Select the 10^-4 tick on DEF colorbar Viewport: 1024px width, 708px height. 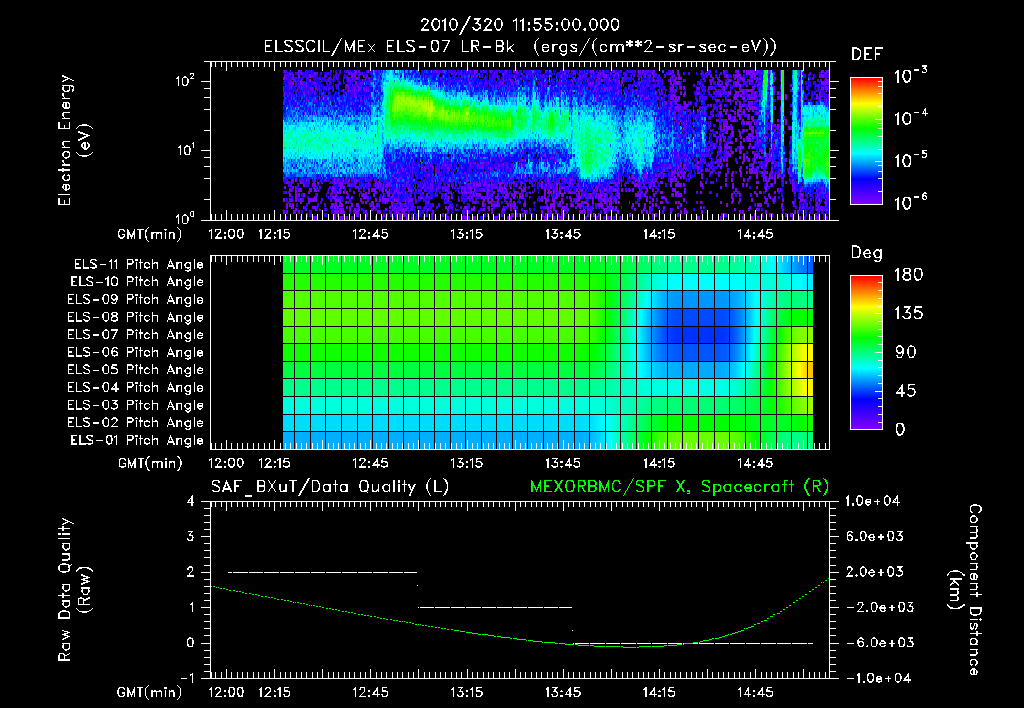(x=910, y=118)
